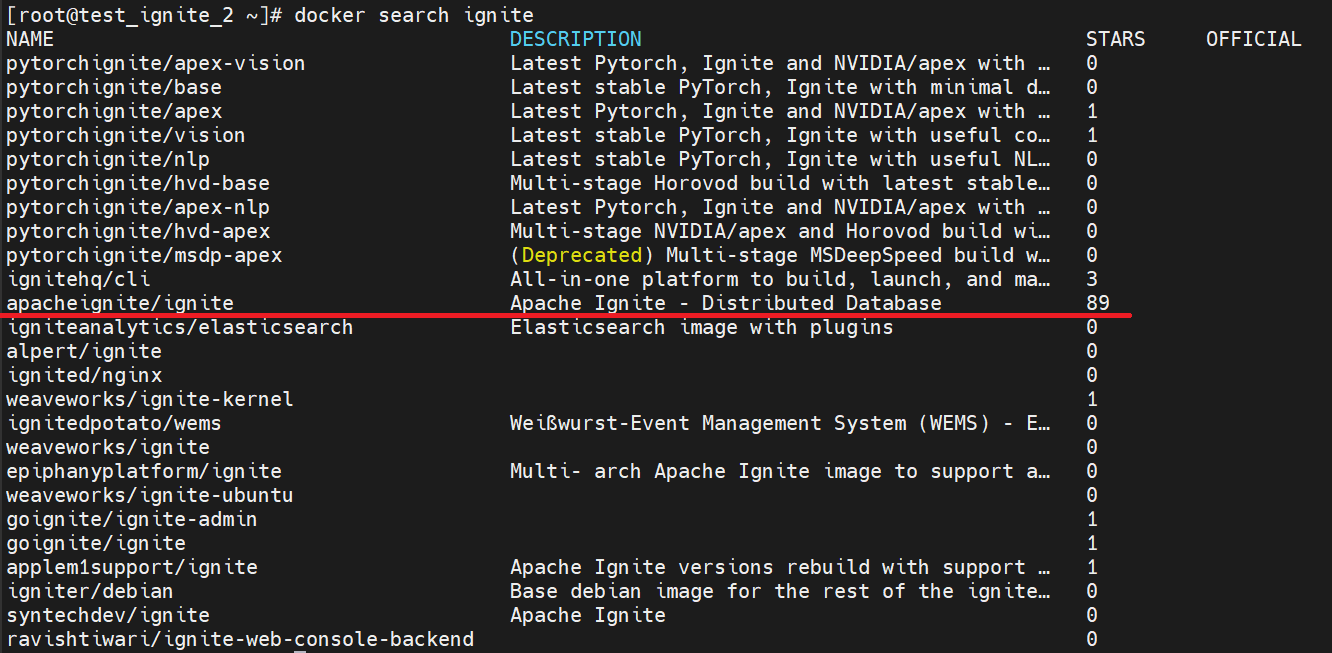Click ravishtiwari/ignite-web-console-backend name
Screen dimensions: 1332x653
click(x=240, y=639)
